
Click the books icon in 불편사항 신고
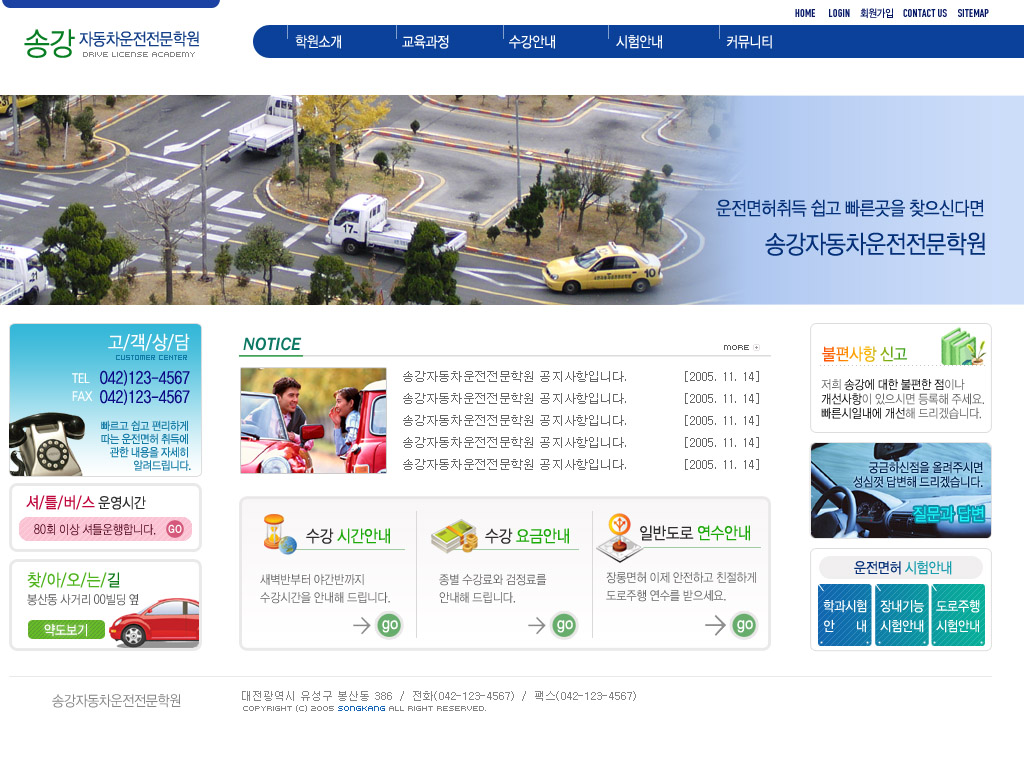tap(962, 347)
